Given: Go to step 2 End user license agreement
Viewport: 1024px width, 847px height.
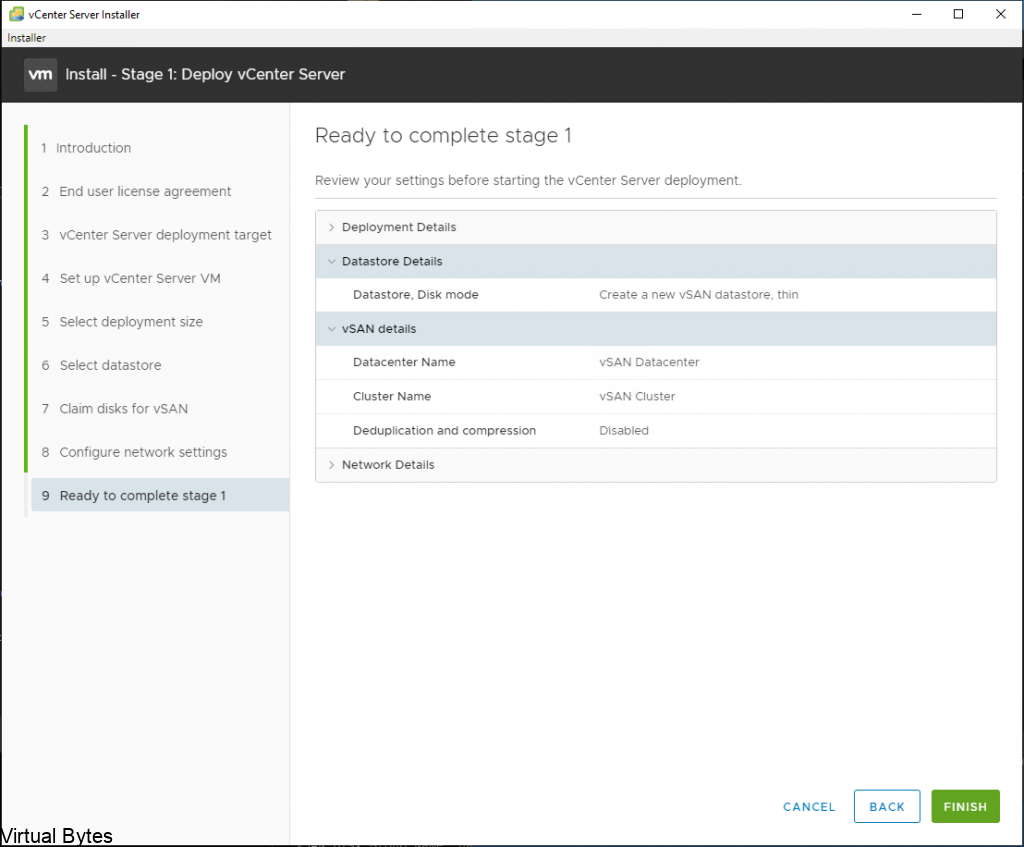Looking at the screenshot, I should [136, 191].
